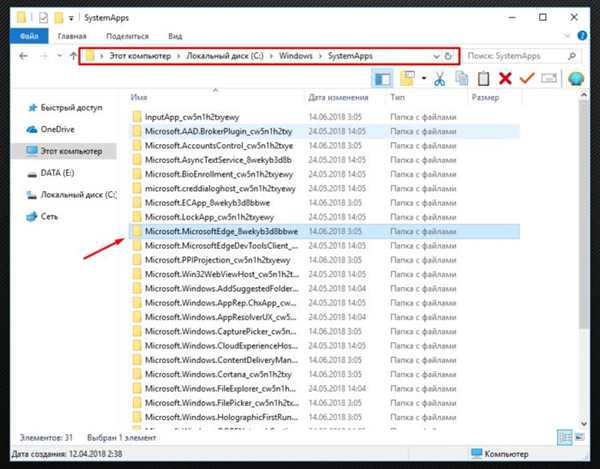Toggle the preview pane layout icon
Screen dimensions: 600x469
click(382, 79)
